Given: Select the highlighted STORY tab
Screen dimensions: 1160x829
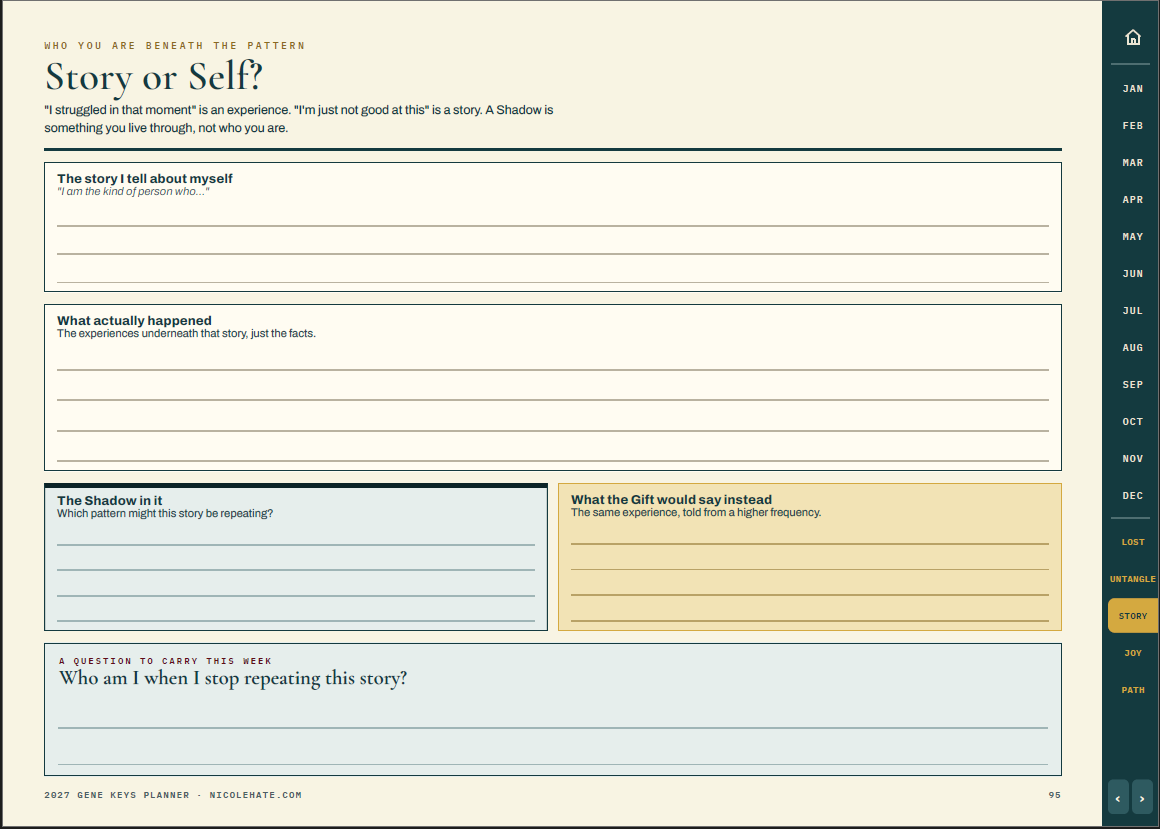Looking at the screenshot, I should pyautogui.click(x=1133, y=616).
